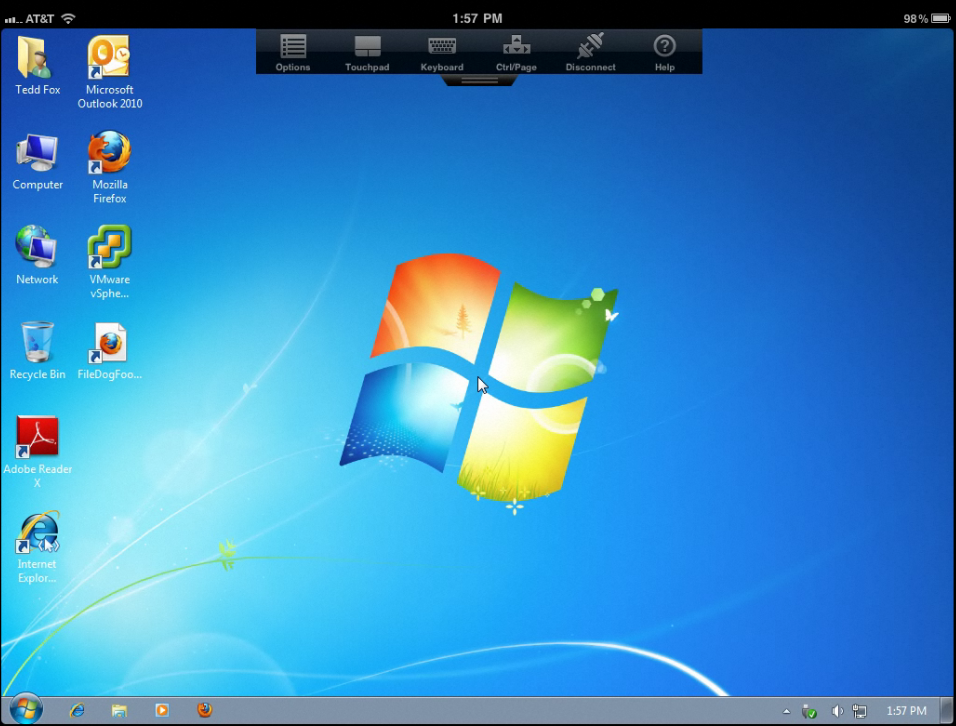Show the on-screen Keyboard

pyautogui.click(x=441, y=53)
